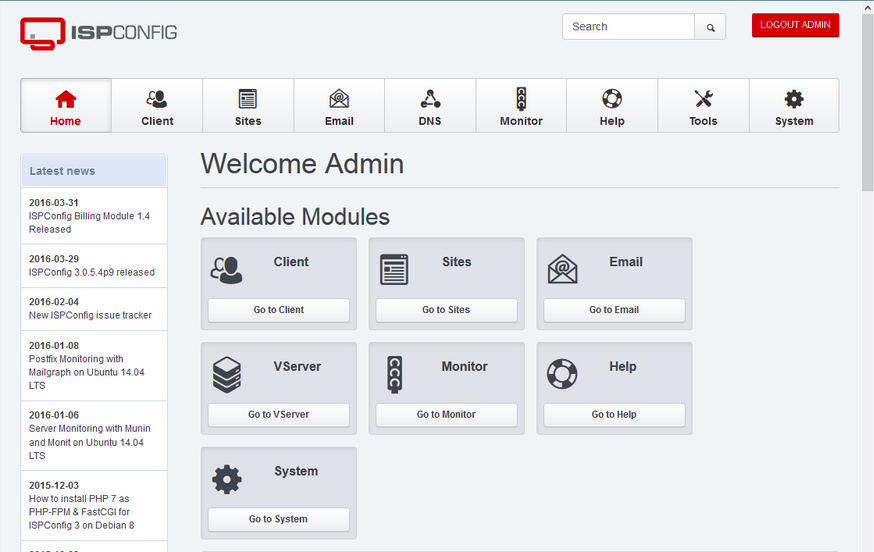Click the Go to Sites button
The height and width of the screenshot is (552, 874).
click(x=446, y=310)
